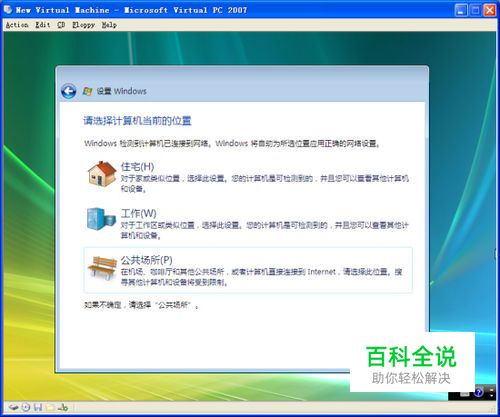Click the network adapter status bar icon
The width and height of the screenshot is (500, 417).
63,407
